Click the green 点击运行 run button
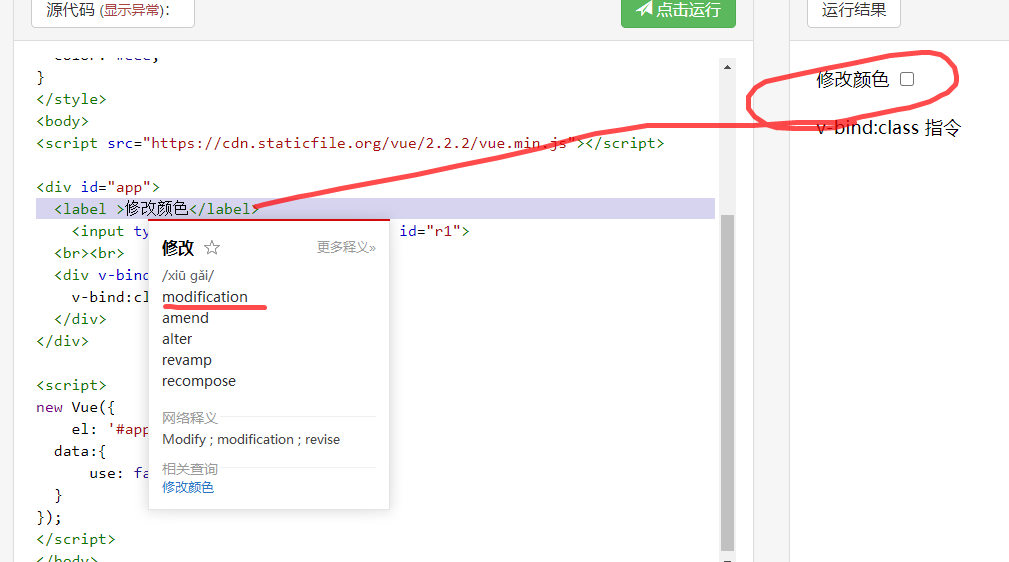 pyautogui.click(x=678, y=10)
